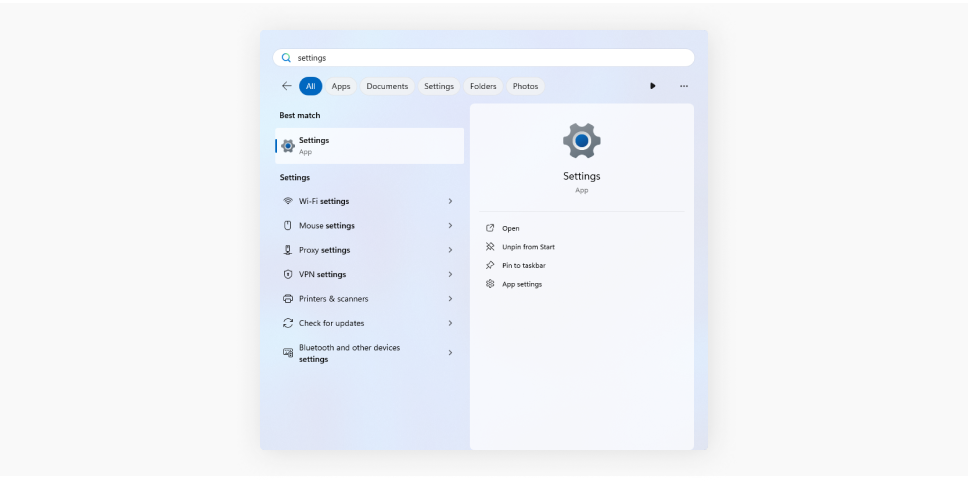Click the search magnifier icon
This screenshot has width=968, height=484.
point(286,57)
